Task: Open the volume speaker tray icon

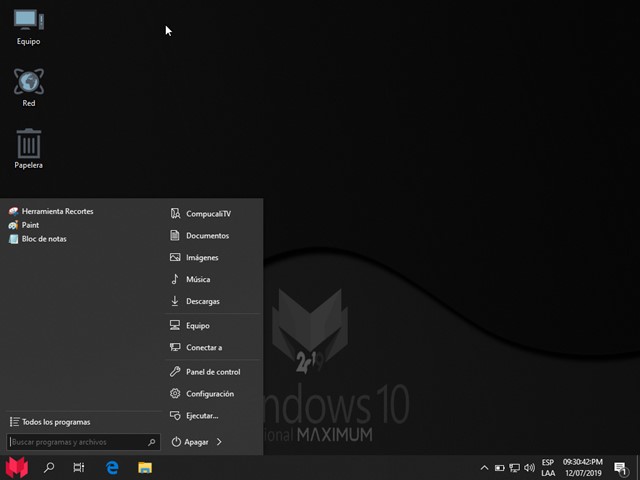Action: click(529, 468)
